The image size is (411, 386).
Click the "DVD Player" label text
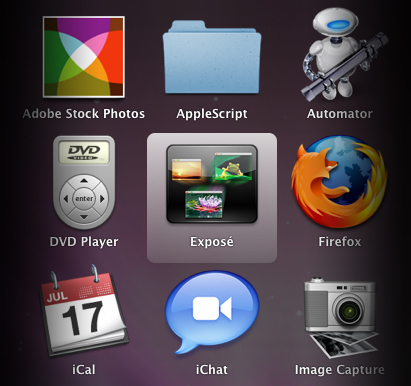tap(84, 242)
